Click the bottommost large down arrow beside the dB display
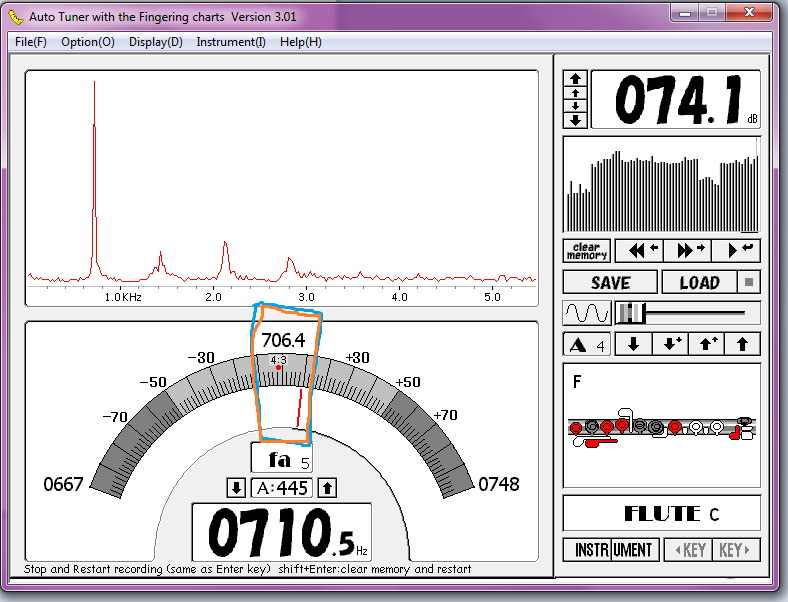 (575, 120)
